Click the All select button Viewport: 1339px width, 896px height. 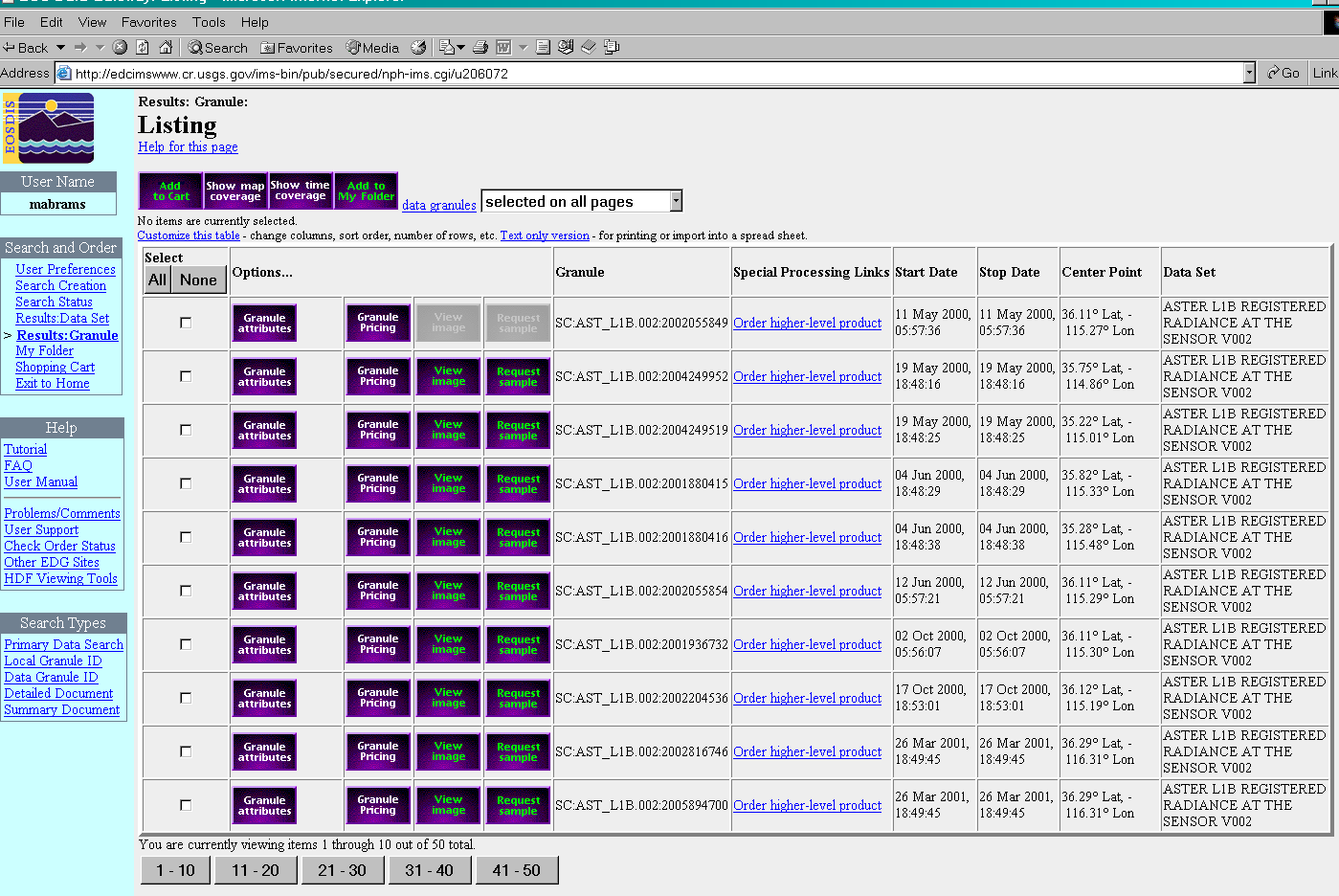click(158, 280)
